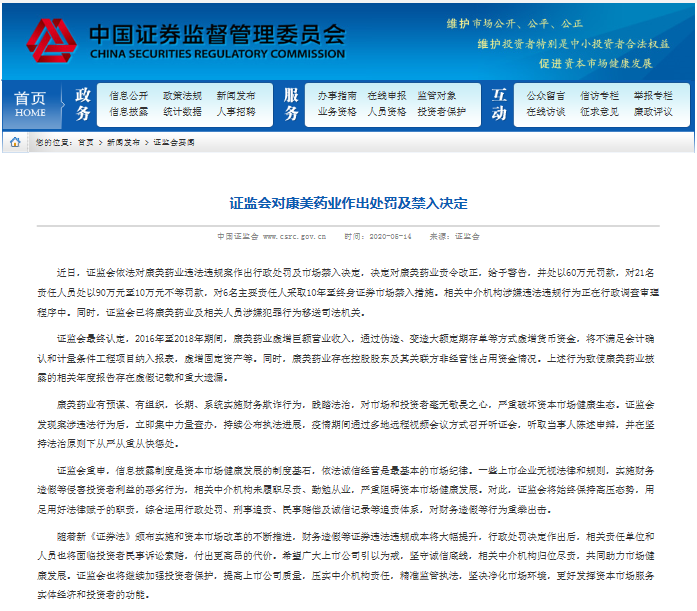Open 新闻发布 in the top navigation
697x611 pixels.
[x=236, y=96]
